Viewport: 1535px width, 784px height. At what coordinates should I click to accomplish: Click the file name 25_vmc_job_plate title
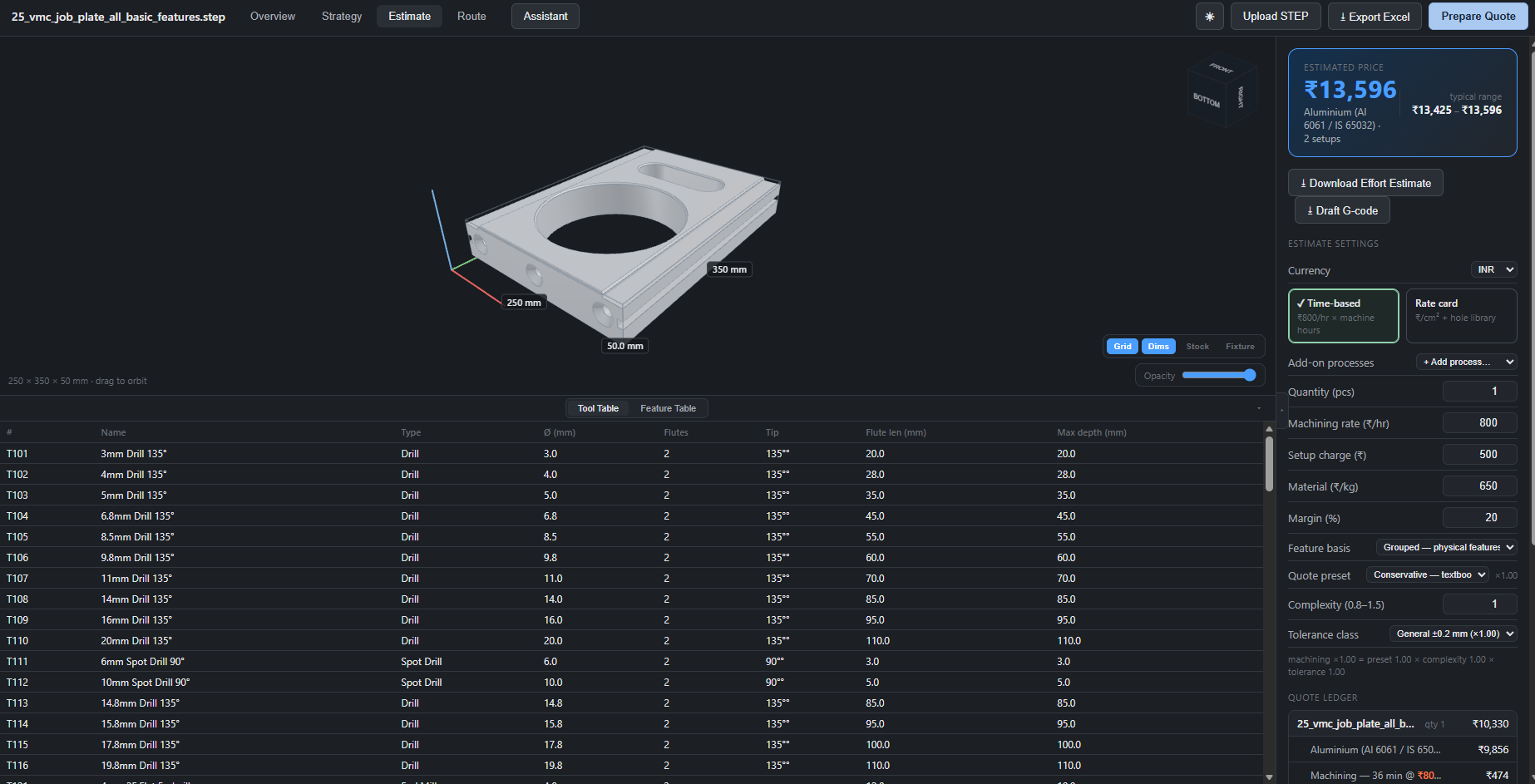(x=118, y=17)
